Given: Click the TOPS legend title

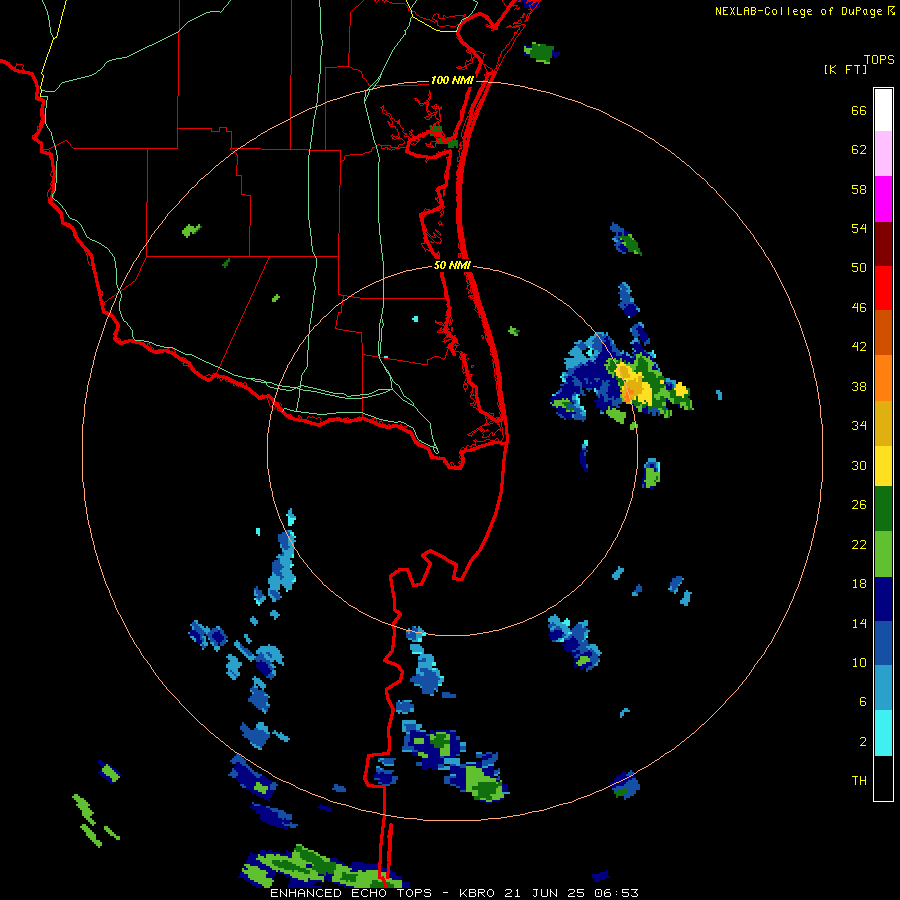Looking at the screenshot, I should click(x=879, y=60).
